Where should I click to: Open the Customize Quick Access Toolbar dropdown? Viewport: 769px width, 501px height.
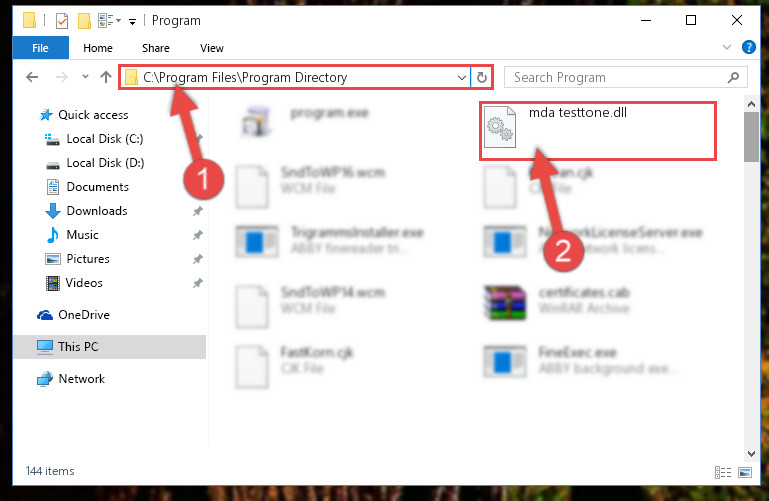[x=132, y=22]
